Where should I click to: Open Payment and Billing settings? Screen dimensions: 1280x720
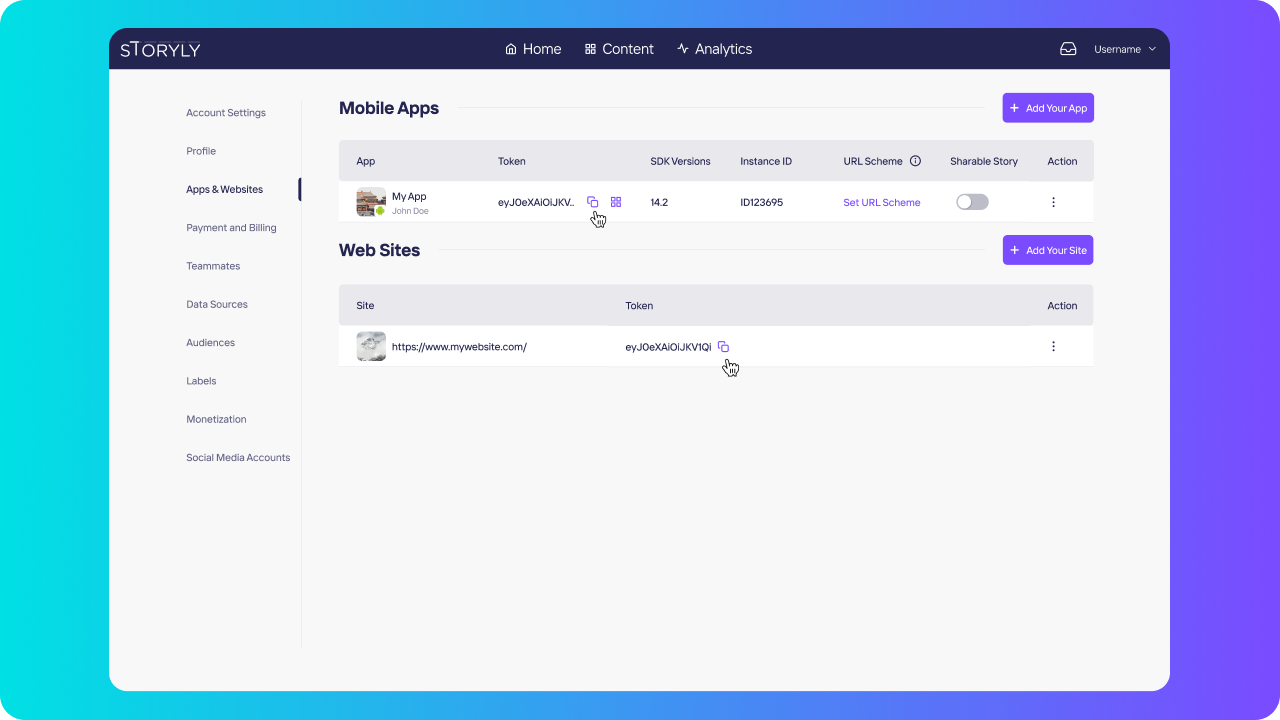click(x=231, y=228)
